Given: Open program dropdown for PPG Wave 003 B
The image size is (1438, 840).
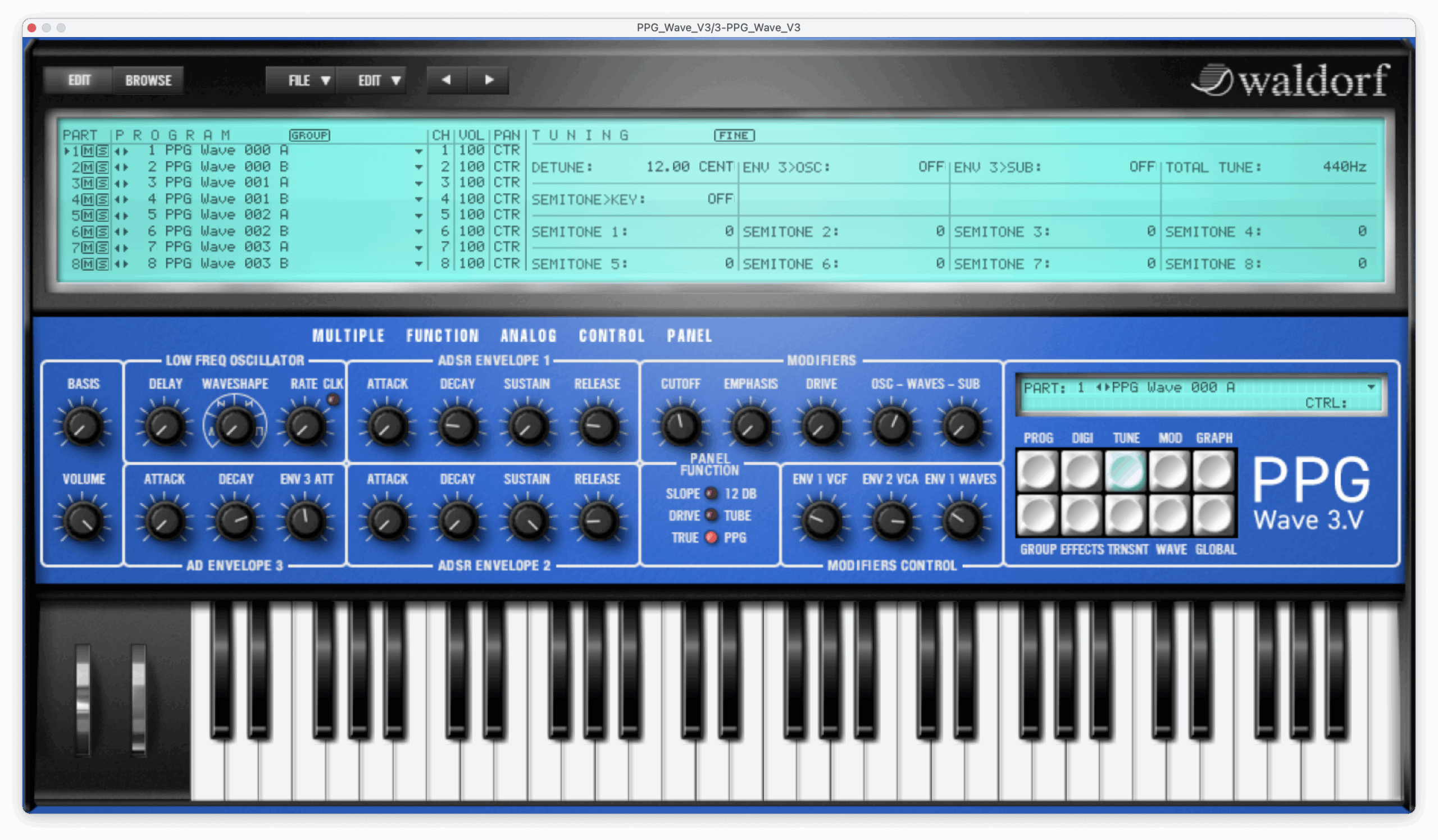Looking at the screenshot, I should [x=419, y=264].
